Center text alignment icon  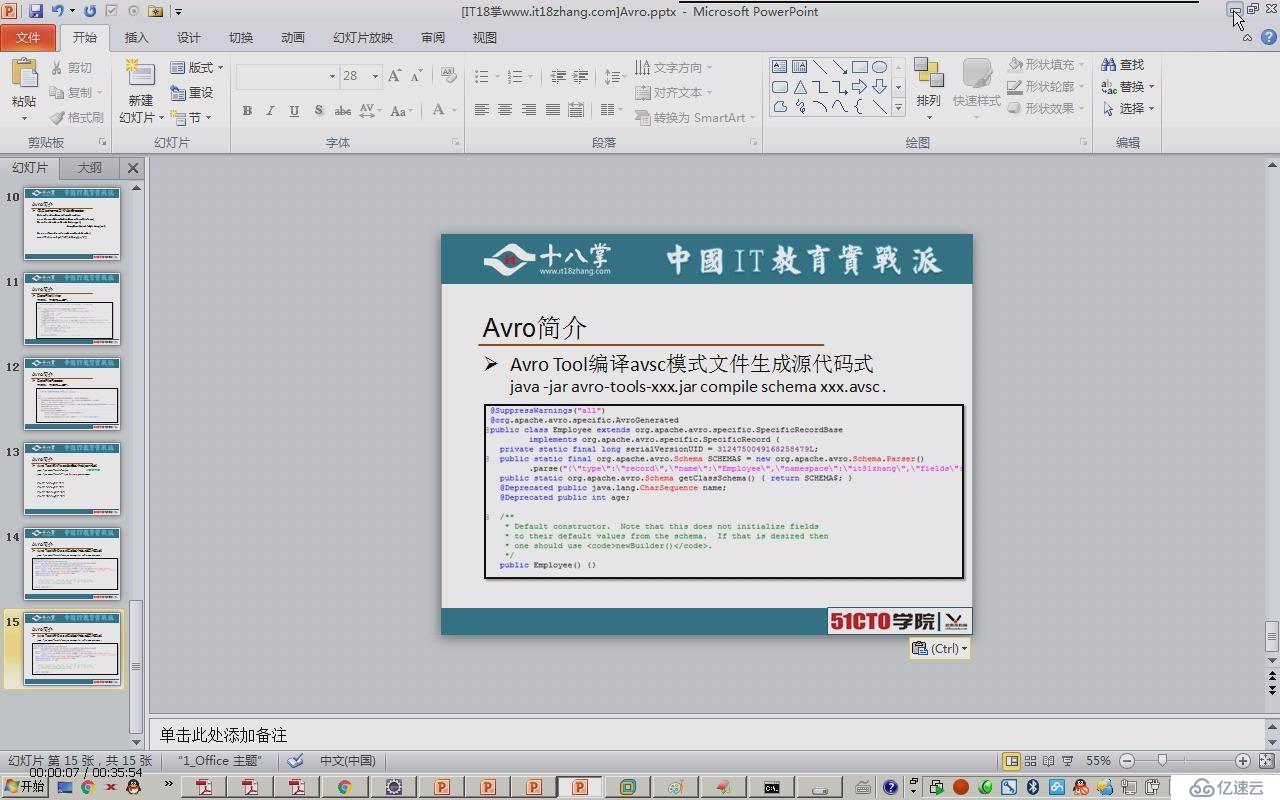505,110
